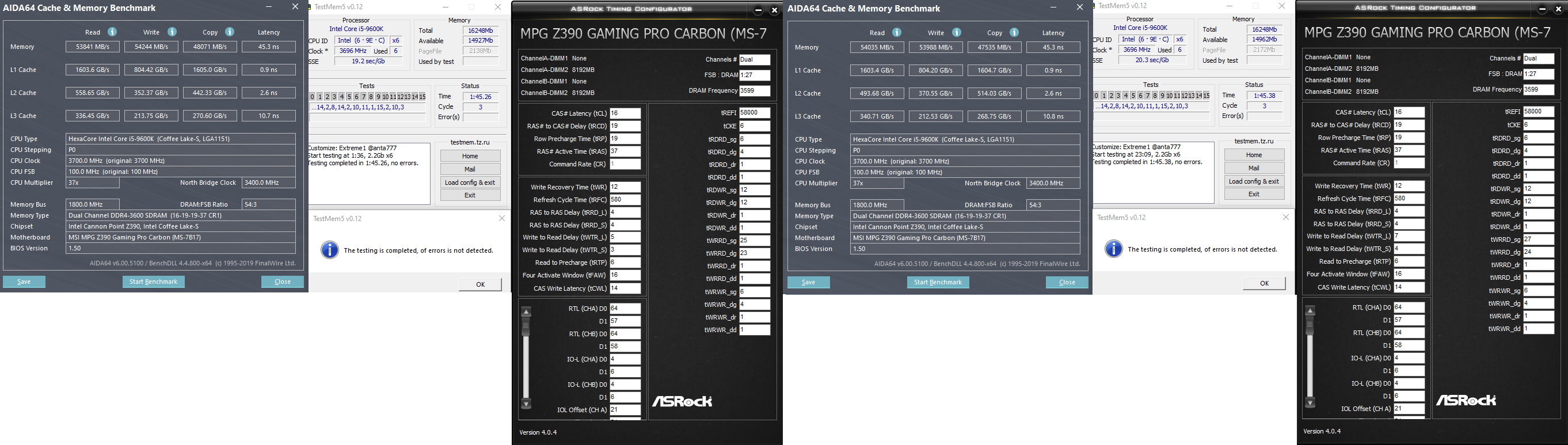Select the tWRRD_dg field containing 24
Viewport: 1568px width, 445px height.
[x=1539, y=252]
